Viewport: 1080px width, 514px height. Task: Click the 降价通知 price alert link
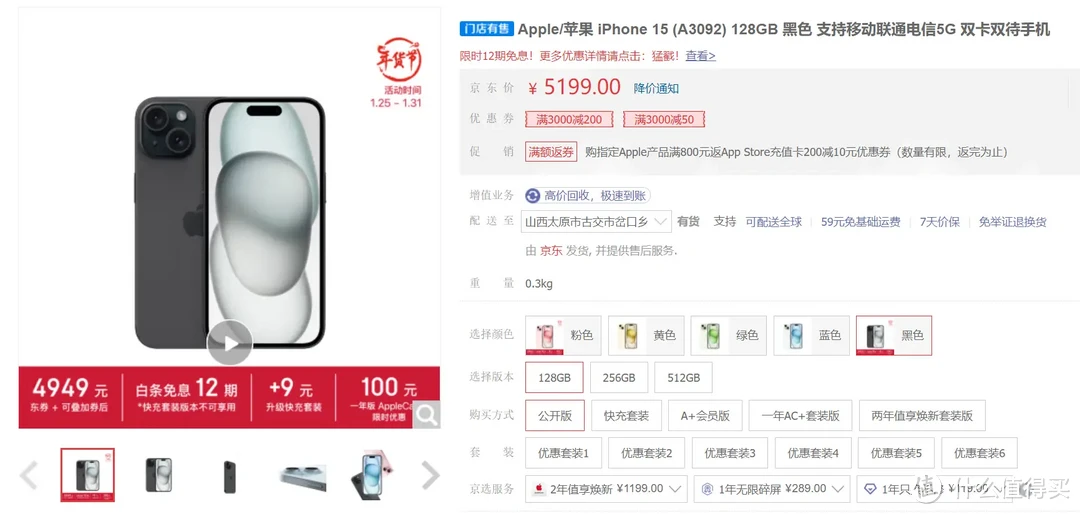pos(656,88)
